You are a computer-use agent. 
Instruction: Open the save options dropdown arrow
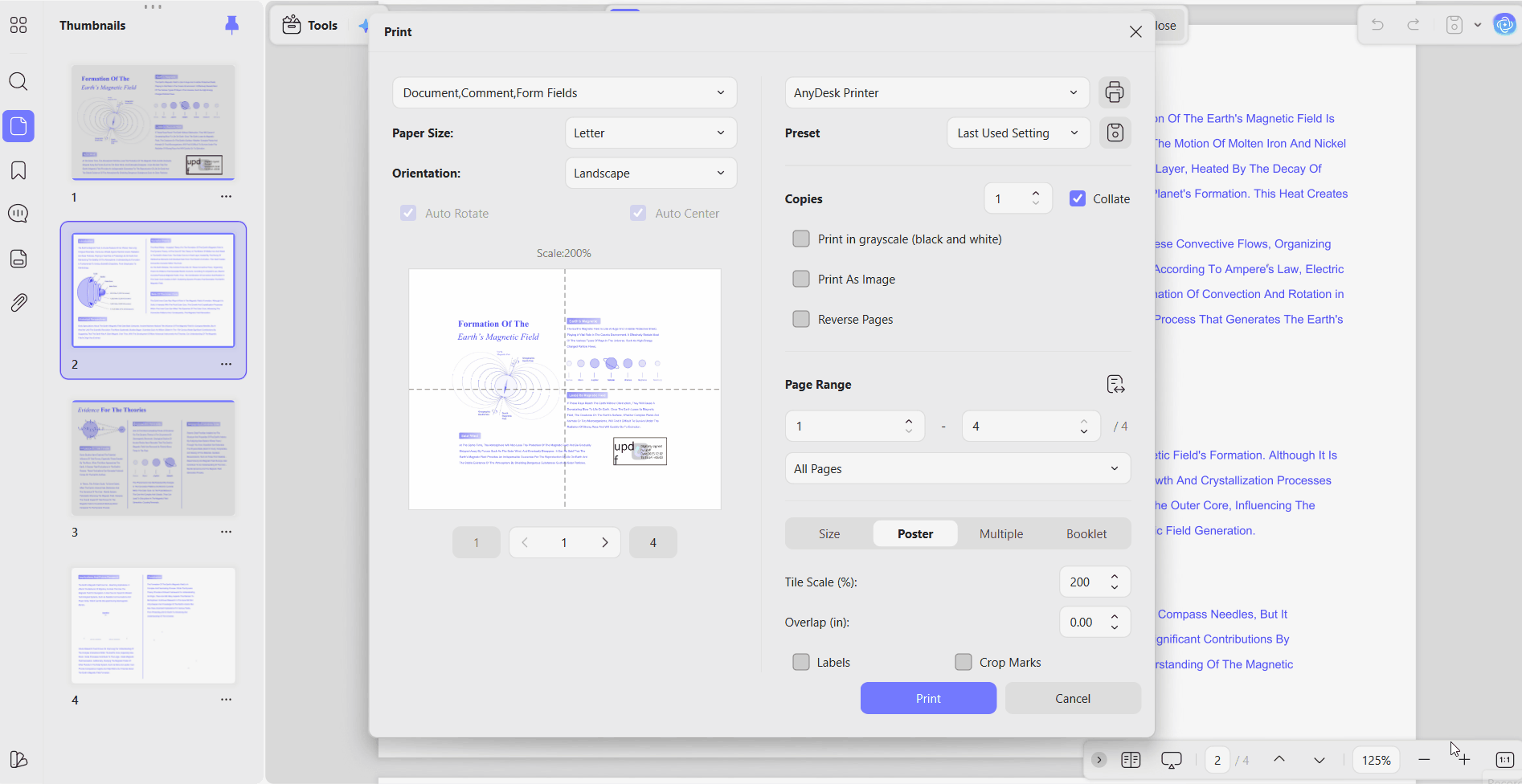pyautogui.click(x=1478, y=25)
